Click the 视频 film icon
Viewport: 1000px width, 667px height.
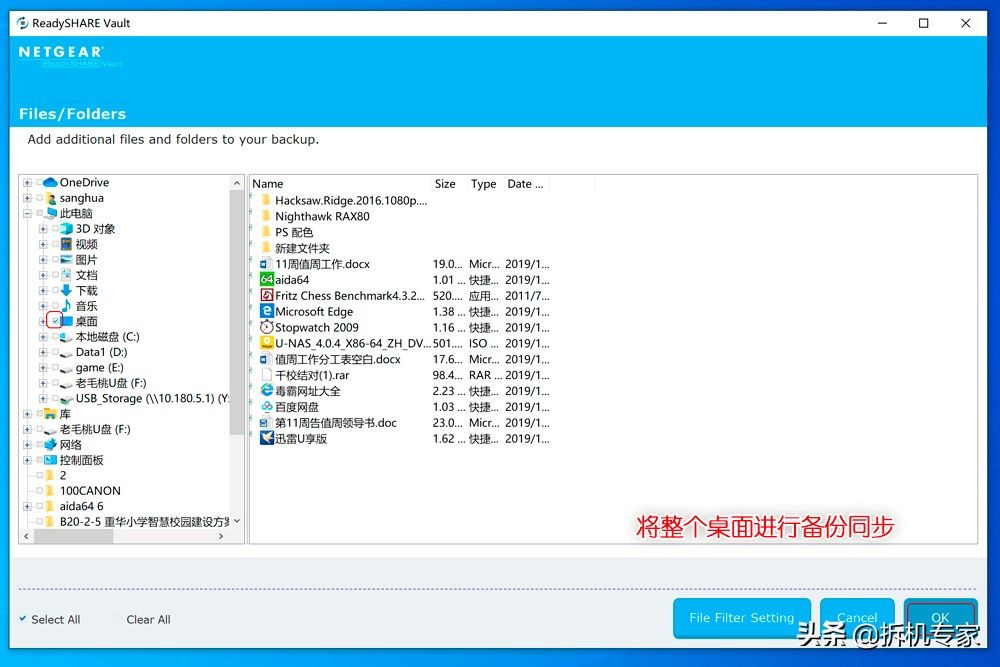[66, 244]
